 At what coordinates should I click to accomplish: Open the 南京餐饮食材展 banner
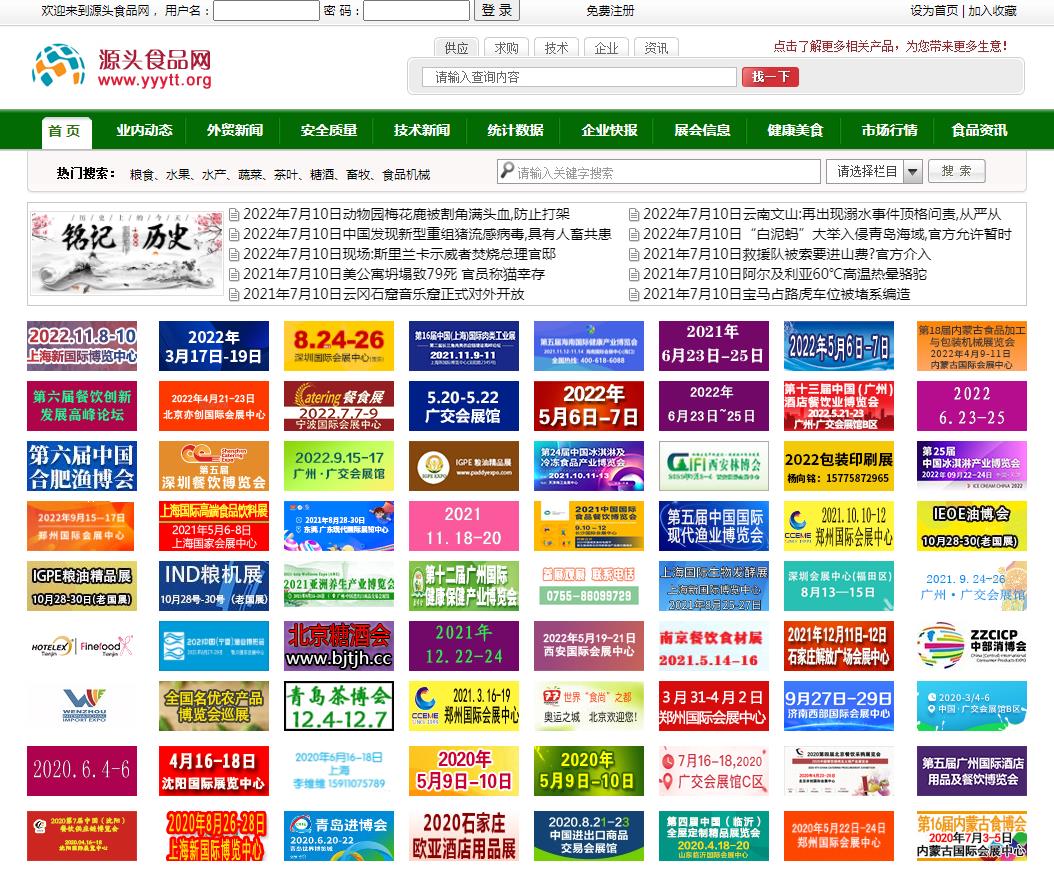714,646
